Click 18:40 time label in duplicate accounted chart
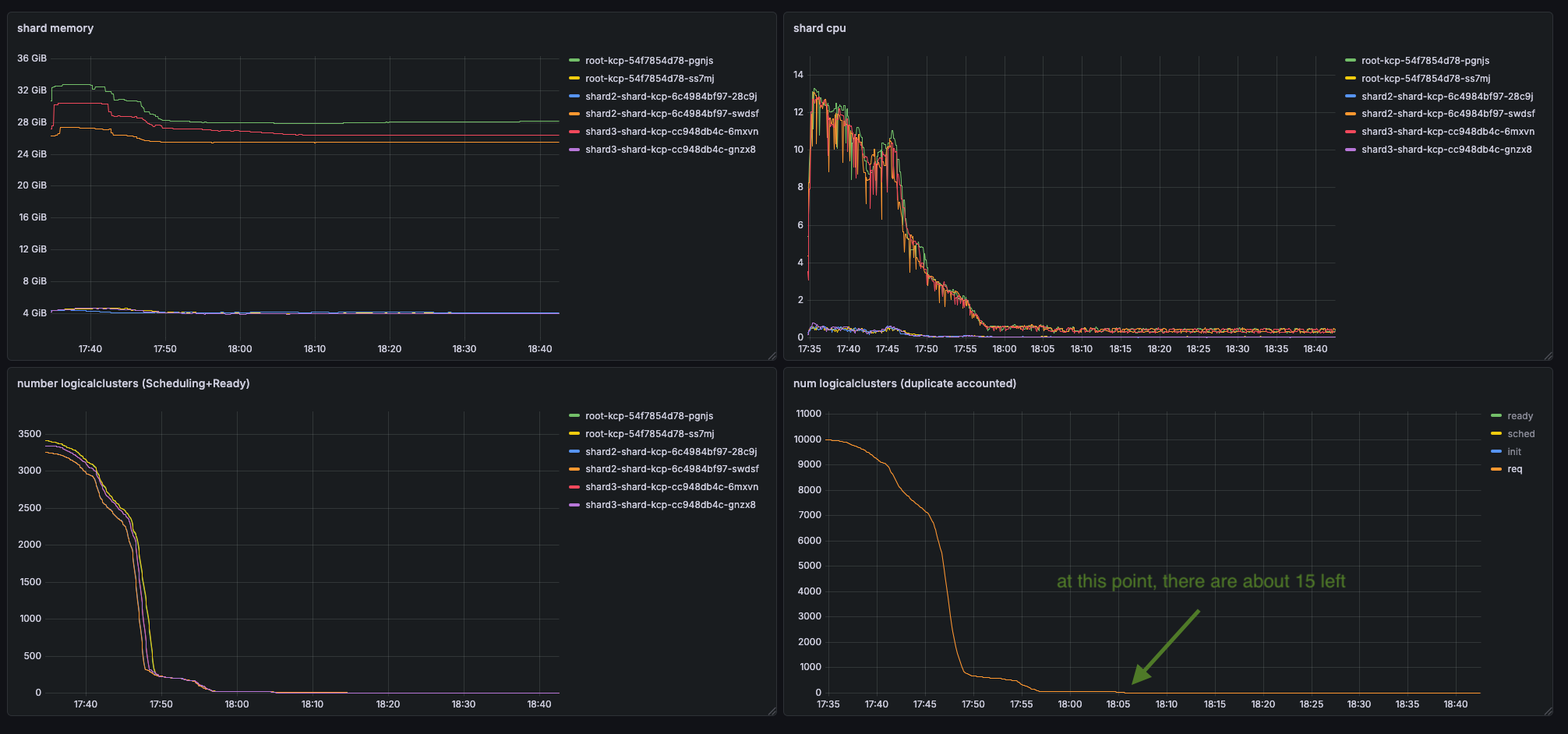1568x734 pixels. click(x=1456, y=704)
